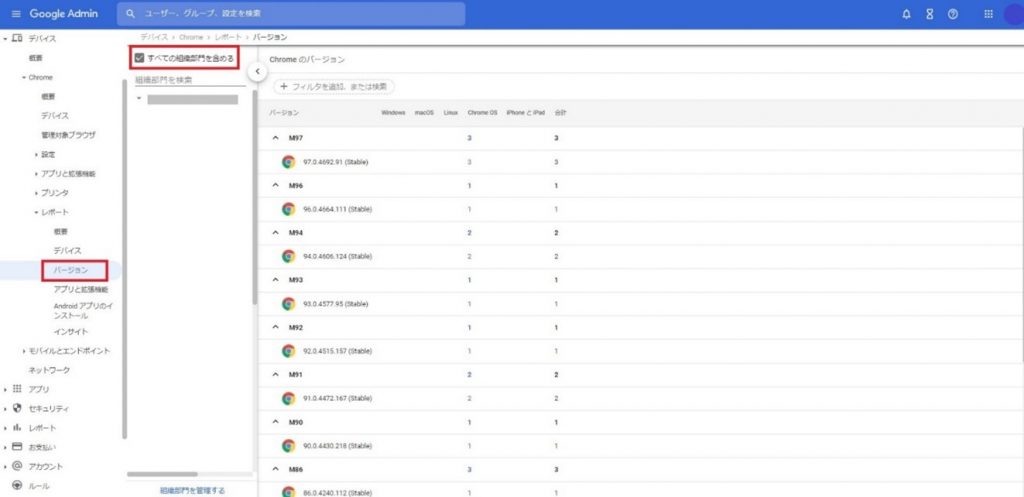The height and width of the screenshot is (497, 1024).
Task: Collapse the M86 version group
Action: pyautogui.click(x=276, y=469)
